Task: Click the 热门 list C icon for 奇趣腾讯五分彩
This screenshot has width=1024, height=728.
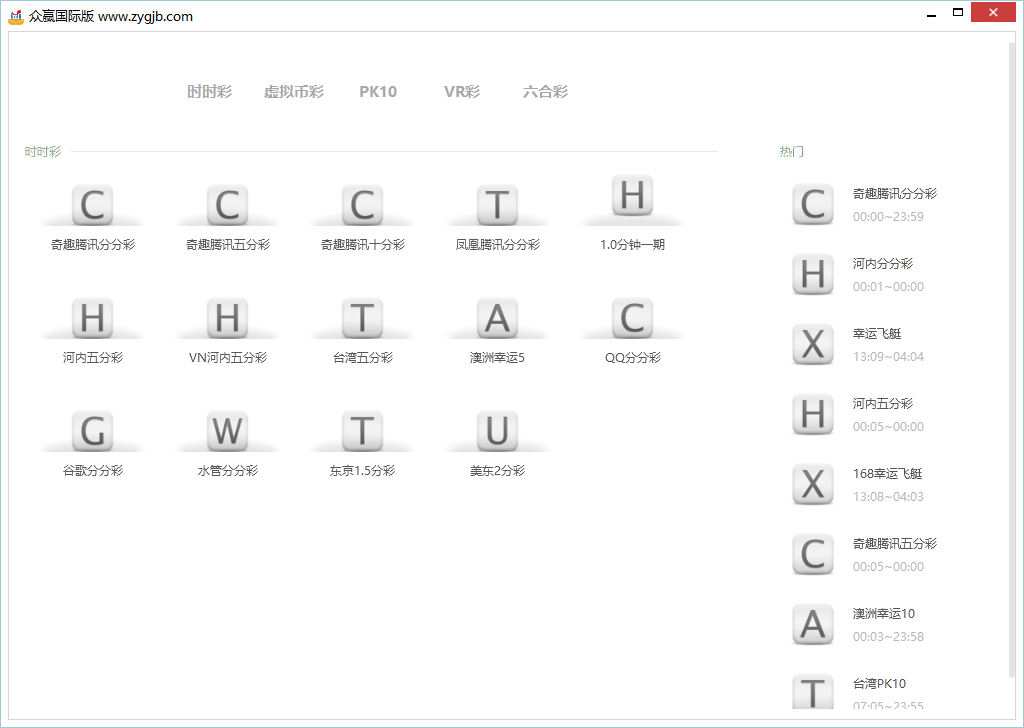Action: click(x=812, y=554)
